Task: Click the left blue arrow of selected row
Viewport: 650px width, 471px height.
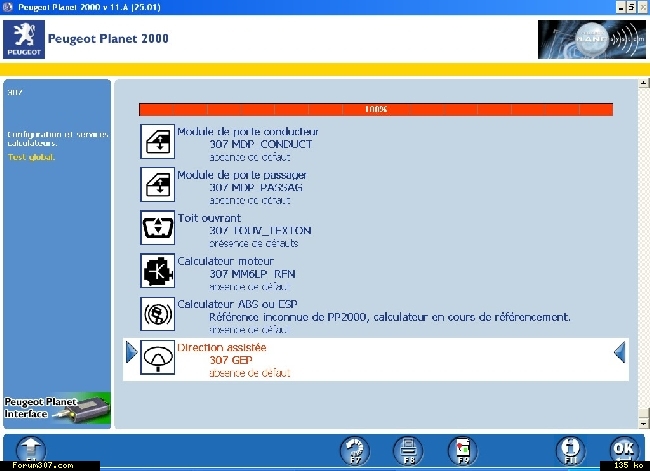Action: point(131,352)
